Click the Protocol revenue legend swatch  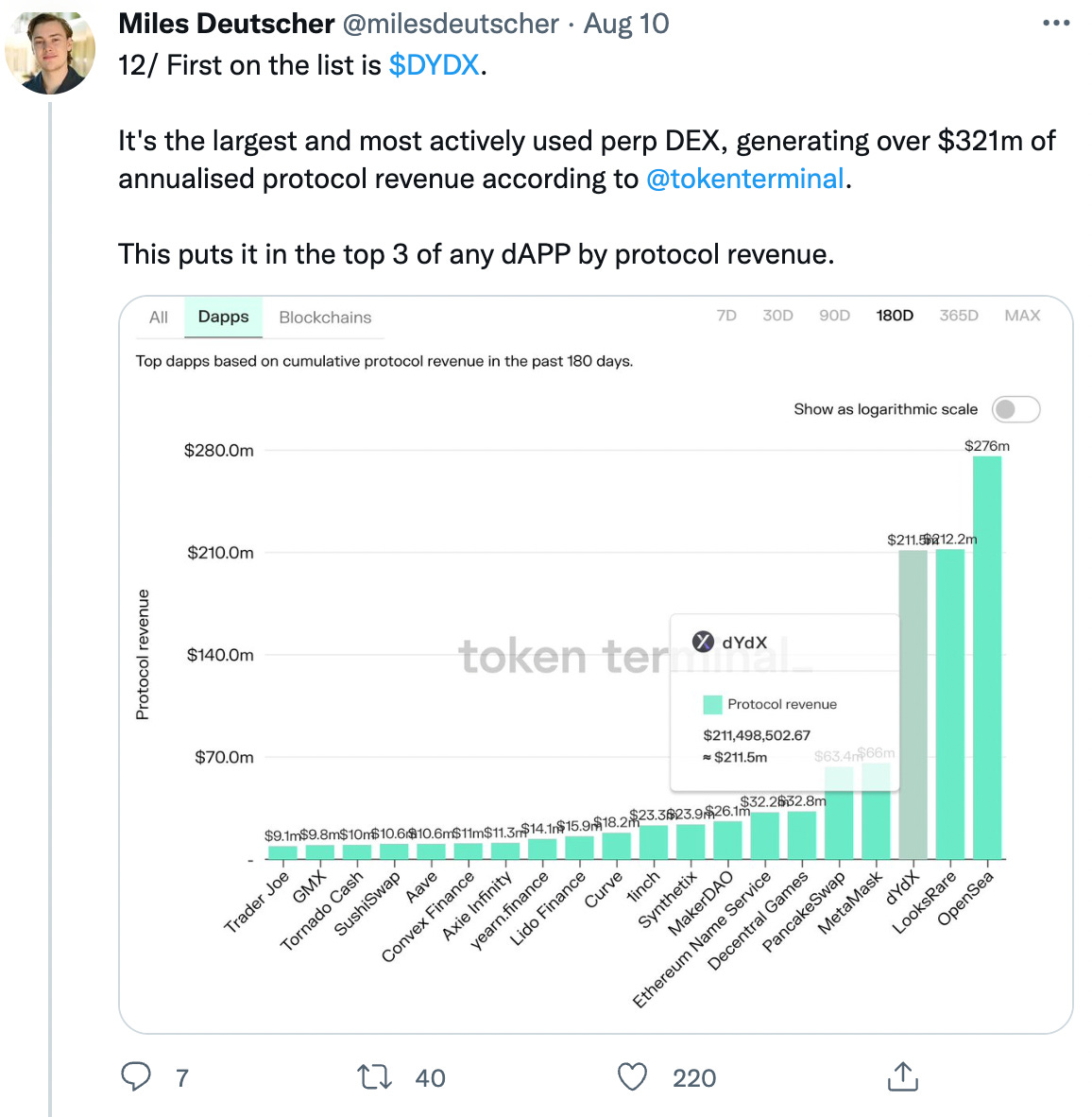(712, 705)
